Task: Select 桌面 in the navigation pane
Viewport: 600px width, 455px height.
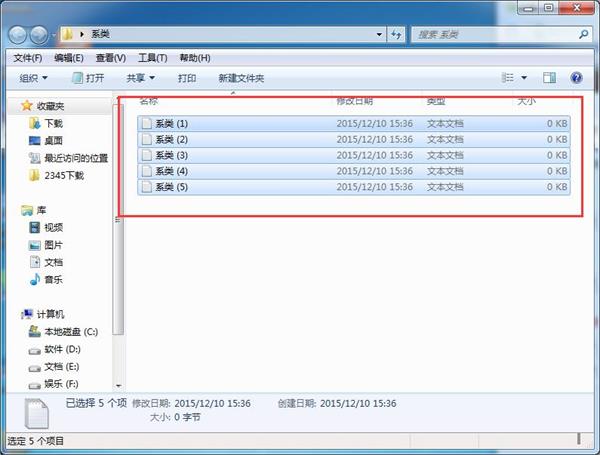Action: 53,140
